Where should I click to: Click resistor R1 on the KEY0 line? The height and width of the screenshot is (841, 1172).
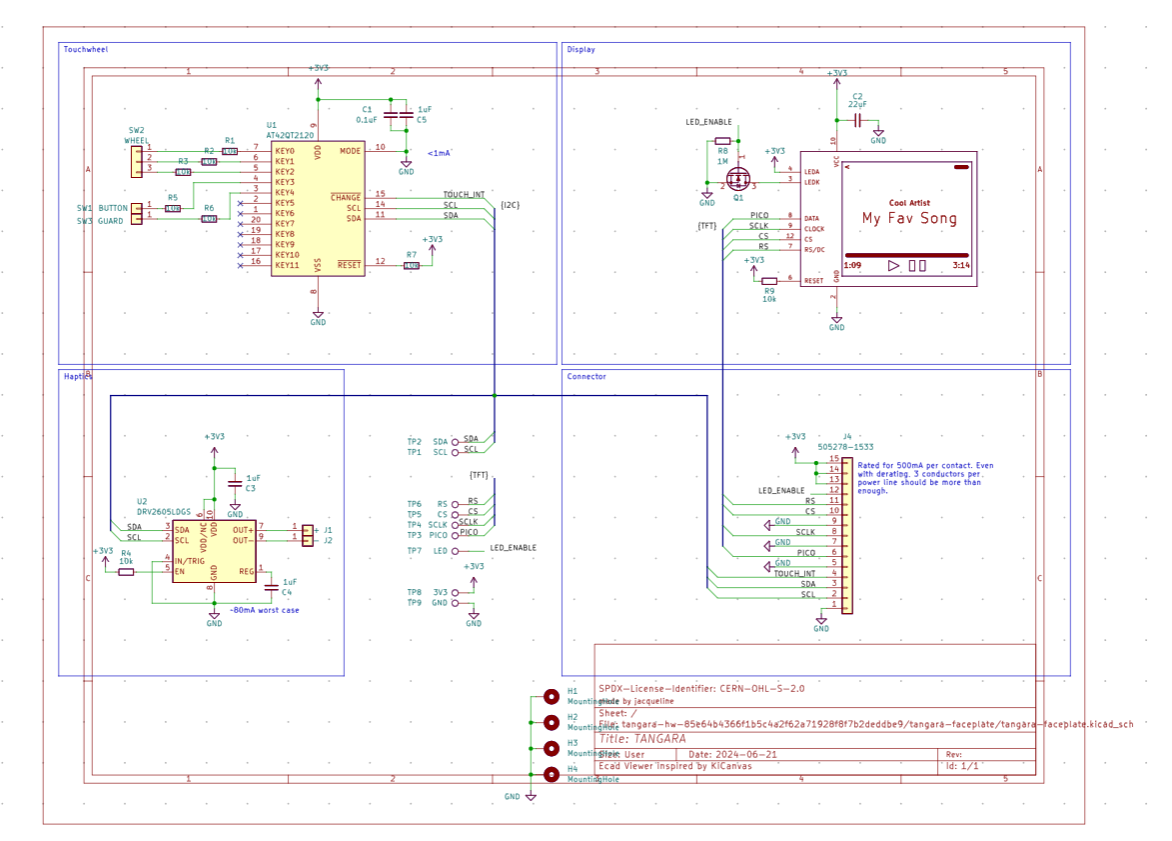click(x=229, y=151)
